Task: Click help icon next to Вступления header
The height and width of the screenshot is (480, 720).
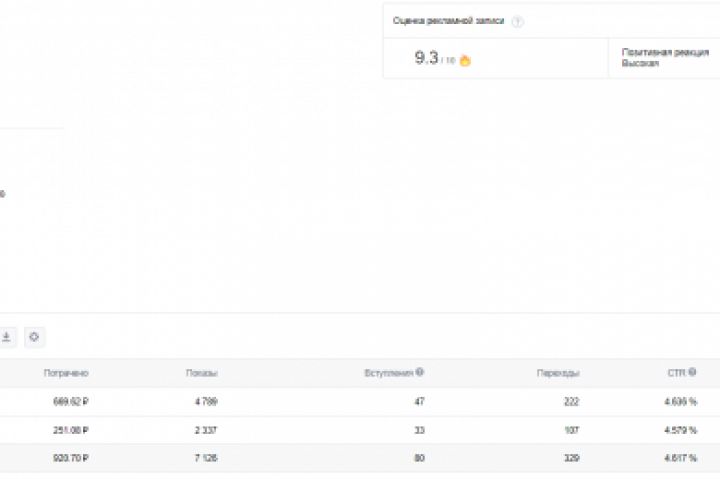Action: (x=420, y=372)
